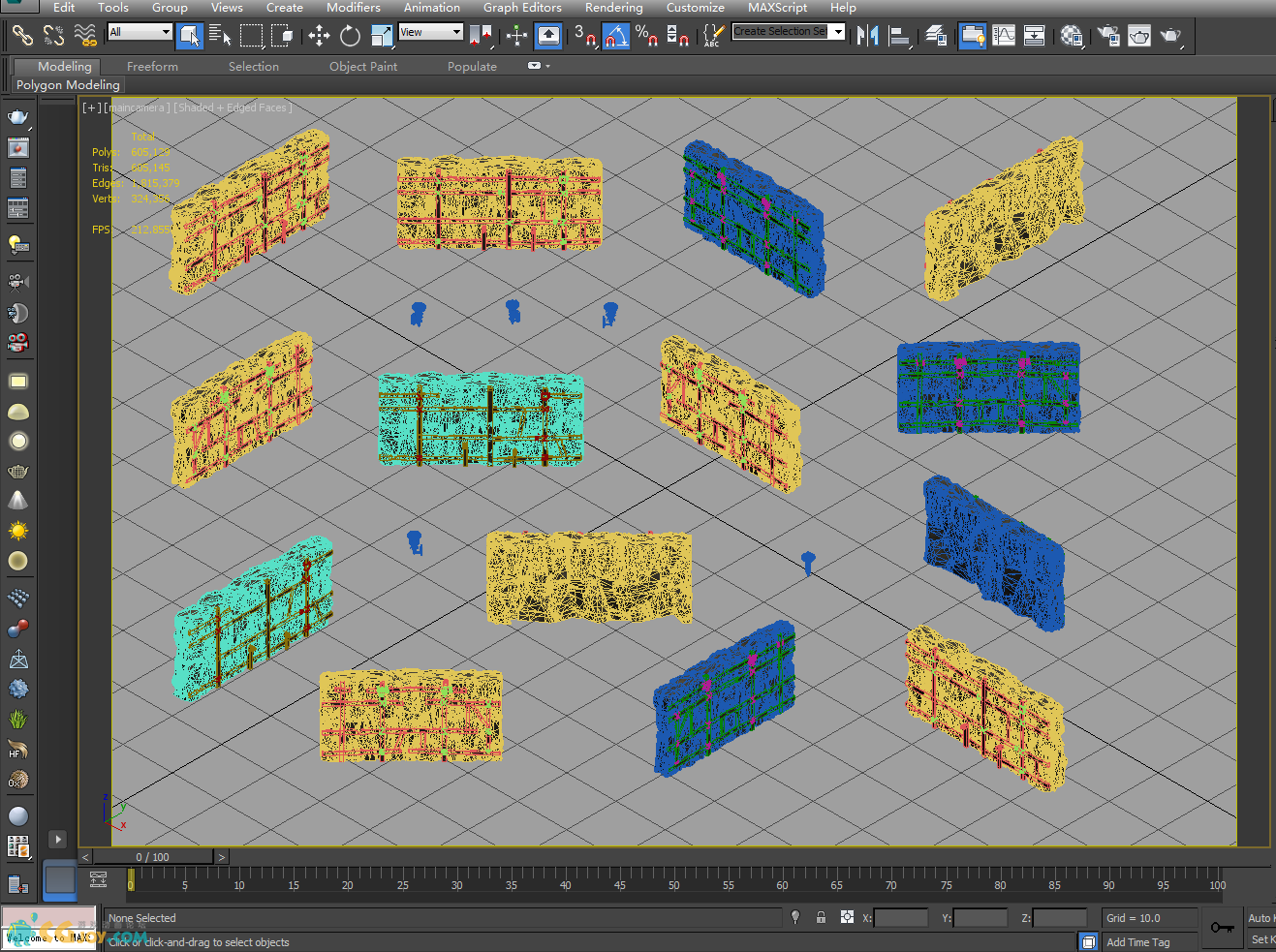Click the Mirror tool icon
1276x952 pixels.
tap(867, 36)
